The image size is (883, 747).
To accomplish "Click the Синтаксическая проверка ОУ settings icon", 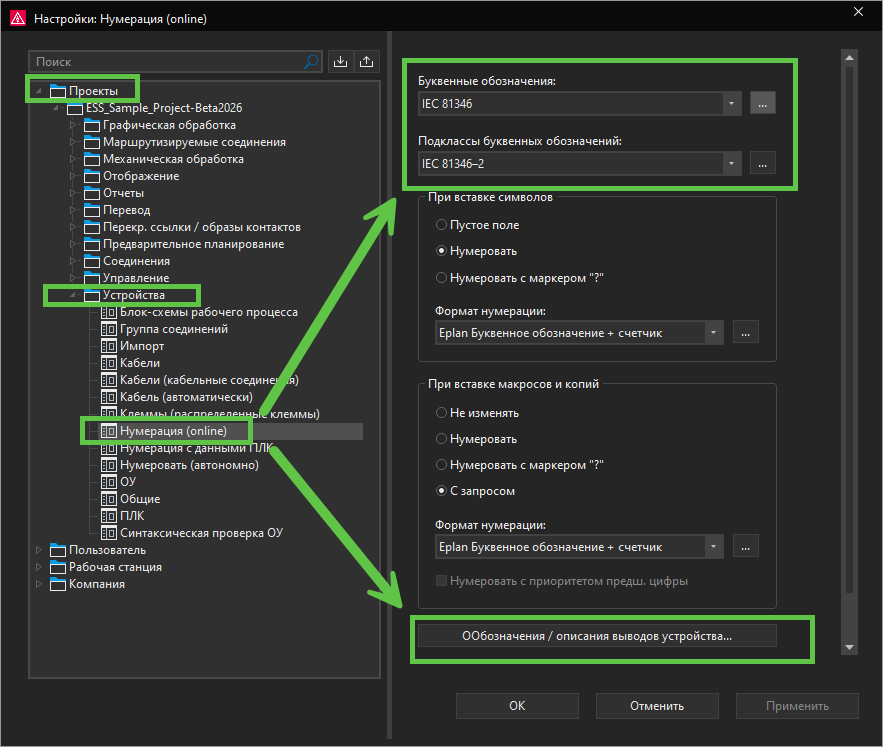I will click(109, 533).
